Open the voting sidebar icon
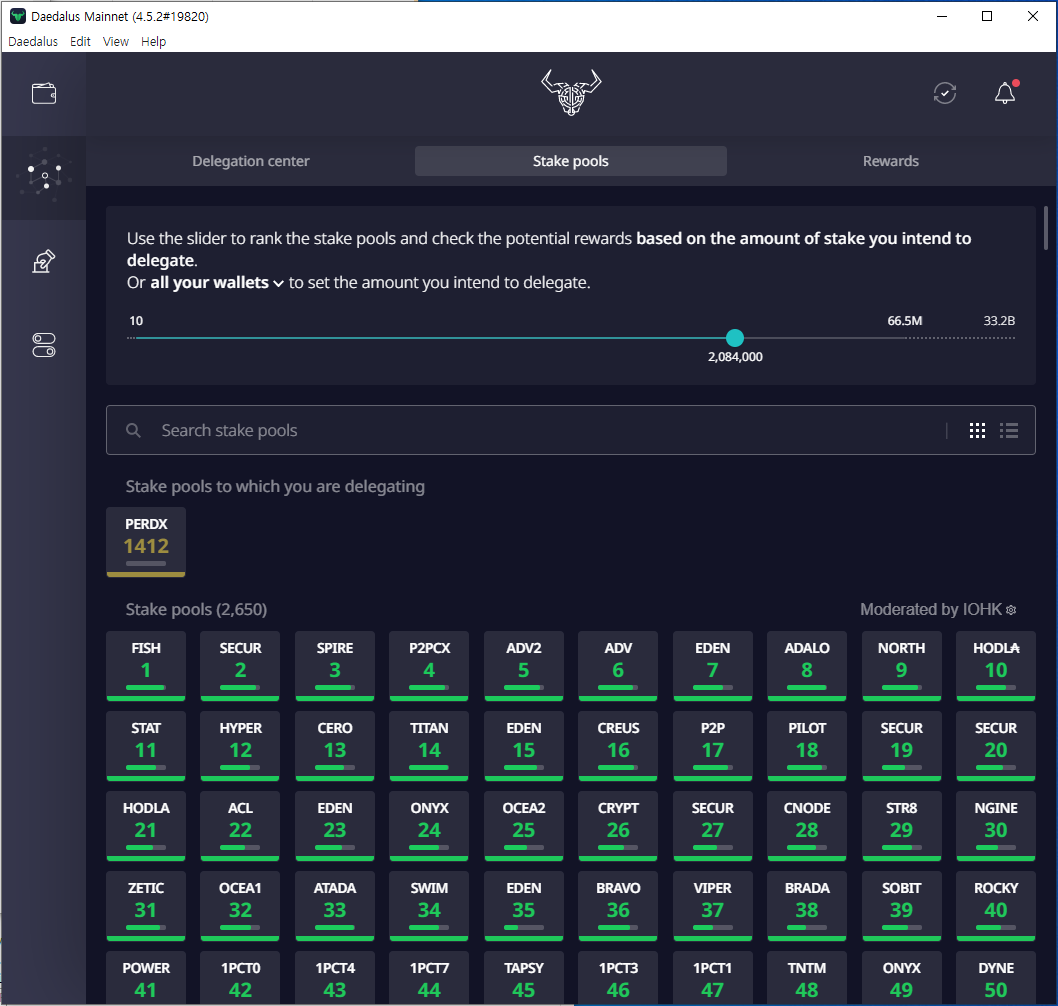 pyautogui.click(x=44, y=261)
